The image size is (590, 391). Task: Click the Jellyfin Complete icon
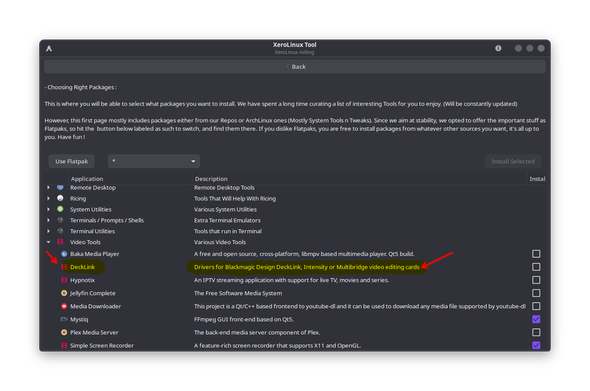tap(64, 293)
